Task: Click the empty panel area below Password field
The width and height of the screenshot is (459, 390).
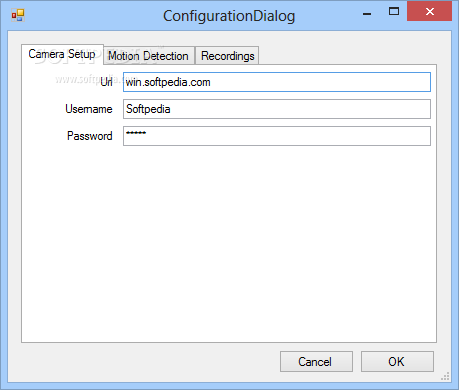Action: [x=229, y=243]
